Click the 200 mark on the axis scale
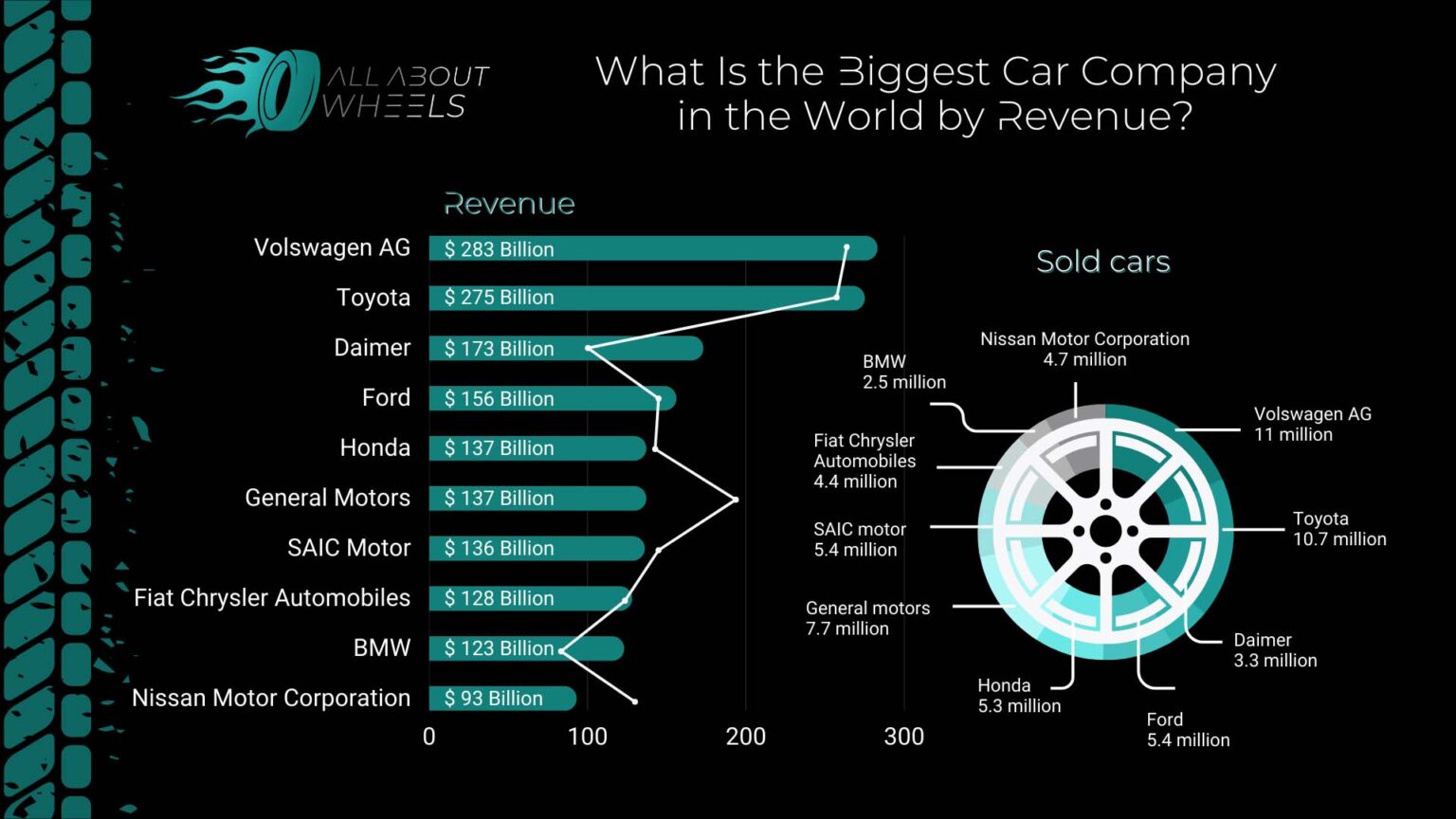The image size is (1456, 819). tap(746, 737)
